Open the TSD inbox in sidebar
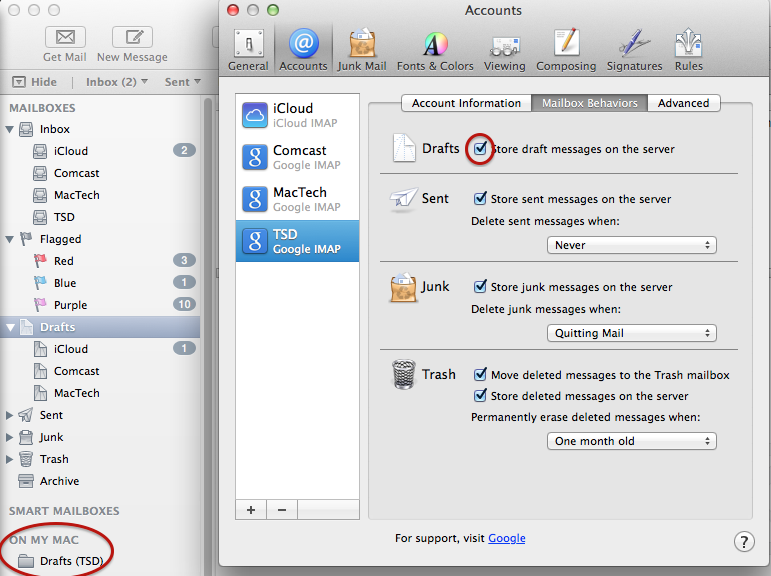 [x=100, y=217]
